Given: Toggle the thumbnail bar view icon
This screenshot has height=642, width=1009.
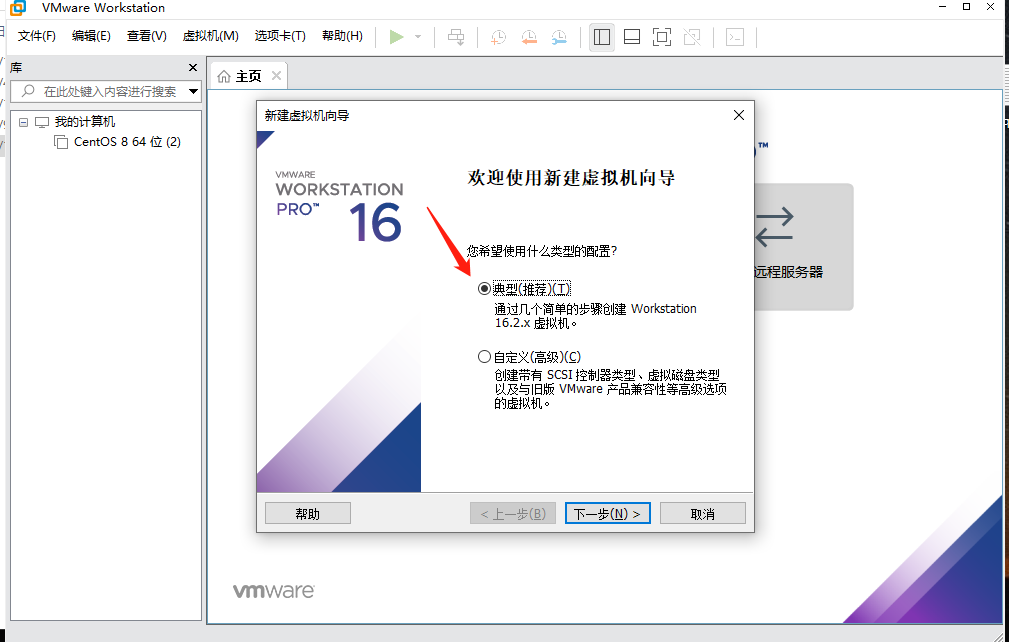Looking at the screenshot, I should tap(632, 37).
